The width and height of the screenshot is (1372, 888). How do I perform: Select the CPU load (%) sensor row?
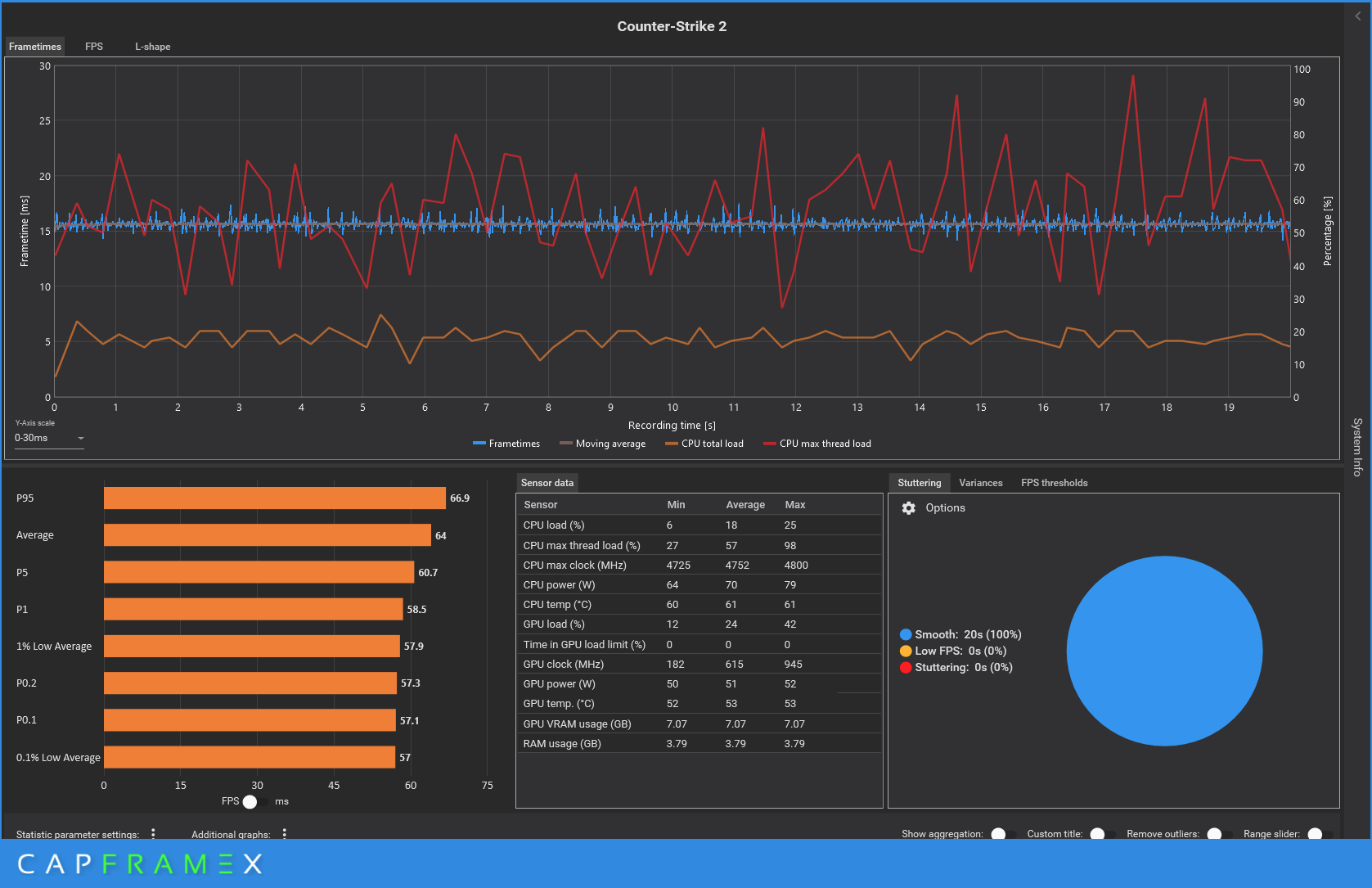coord(699,525)
